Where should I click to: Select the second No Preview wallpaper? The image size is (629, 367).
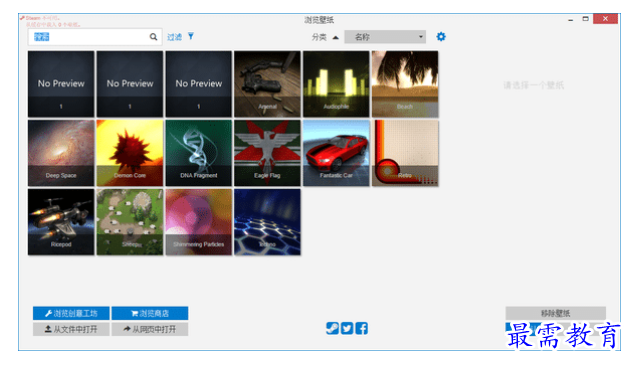click(x=130, y=84)
